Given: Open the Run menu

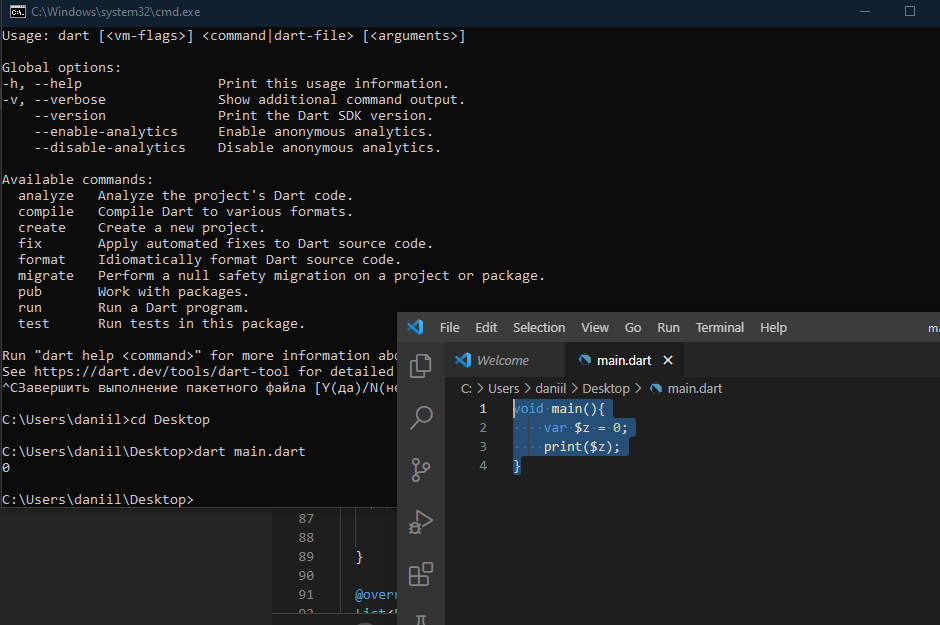Looking at the screenshot, I should click(668, 328).
